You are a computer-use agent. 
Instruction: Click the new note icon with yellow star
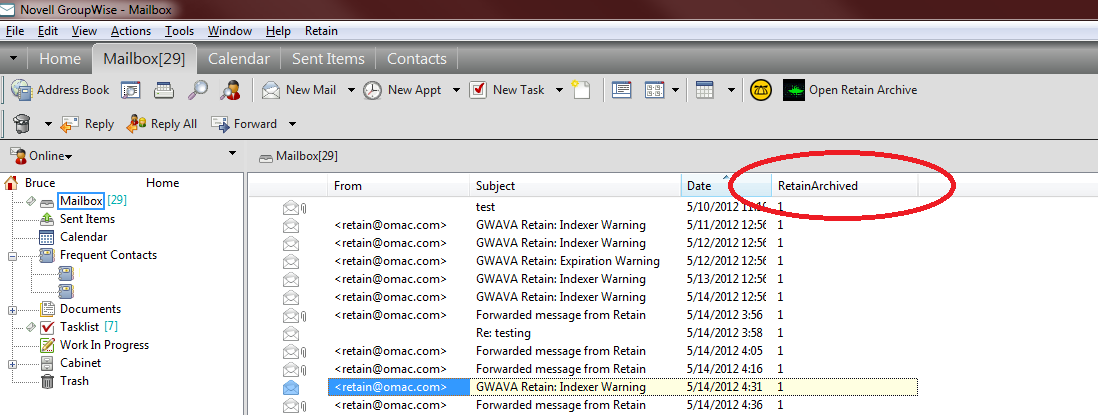[581, 90]
